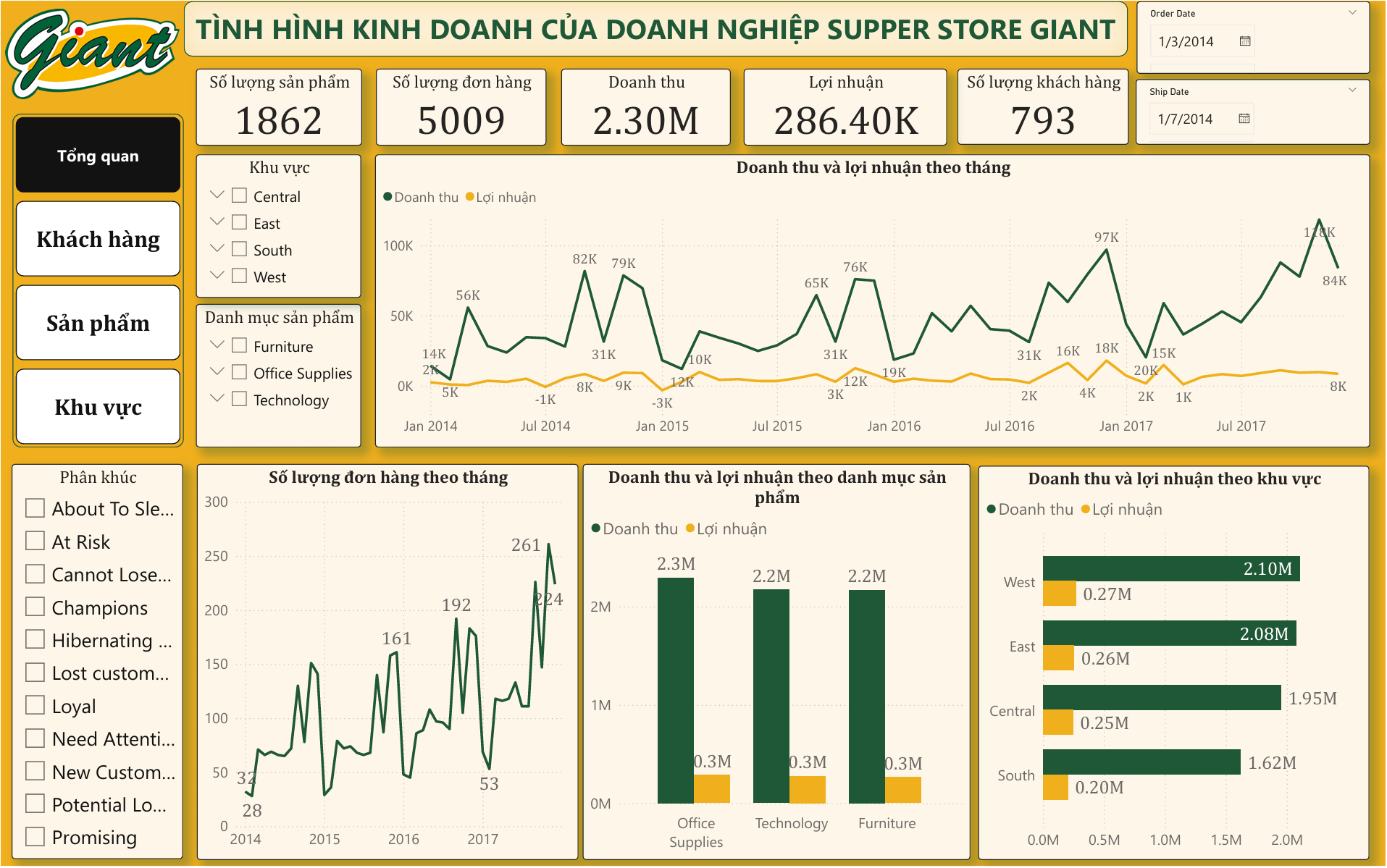Go to the Khu vực page

98,407
